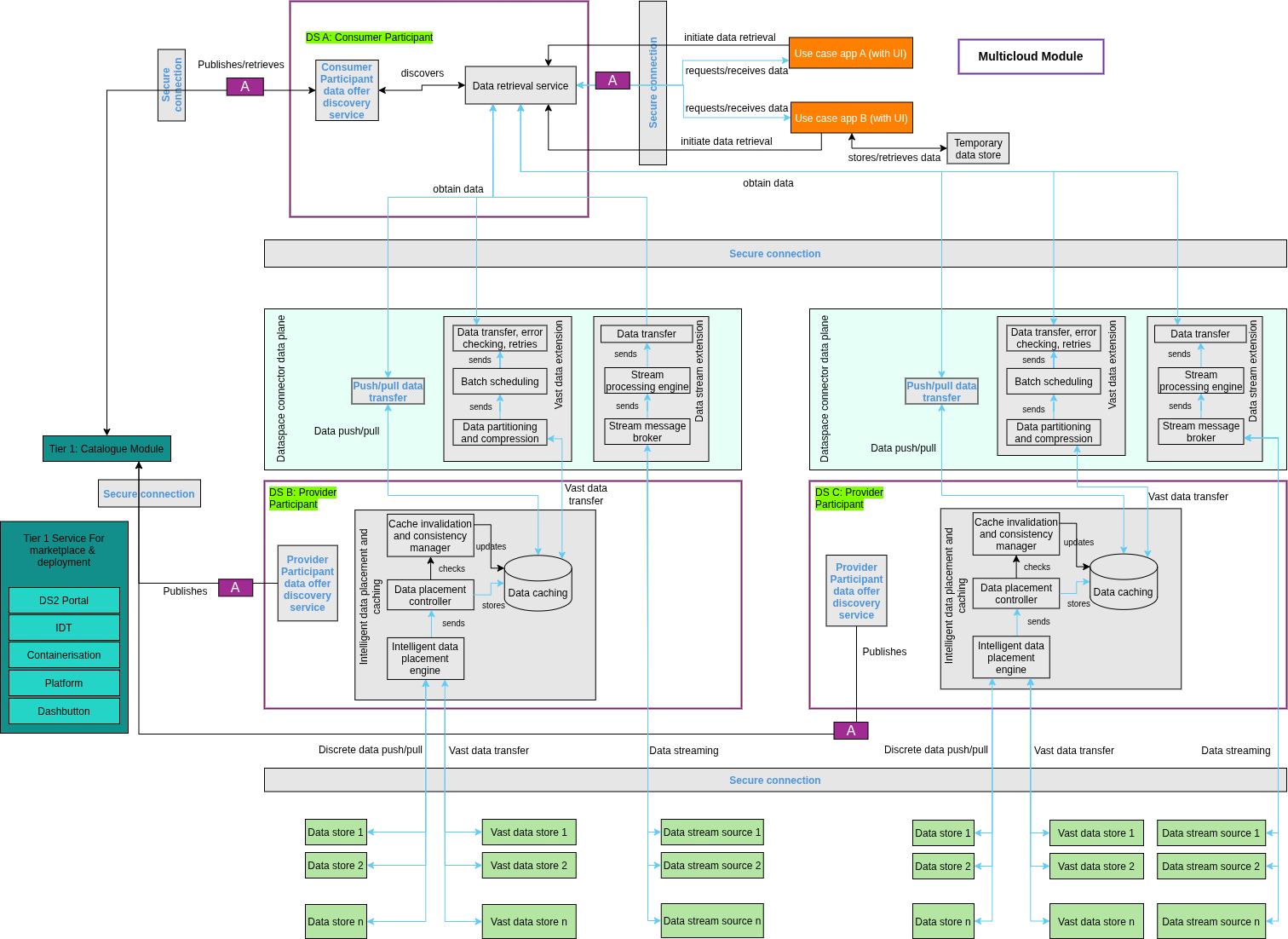Open the DS2 Portal item

64,601
